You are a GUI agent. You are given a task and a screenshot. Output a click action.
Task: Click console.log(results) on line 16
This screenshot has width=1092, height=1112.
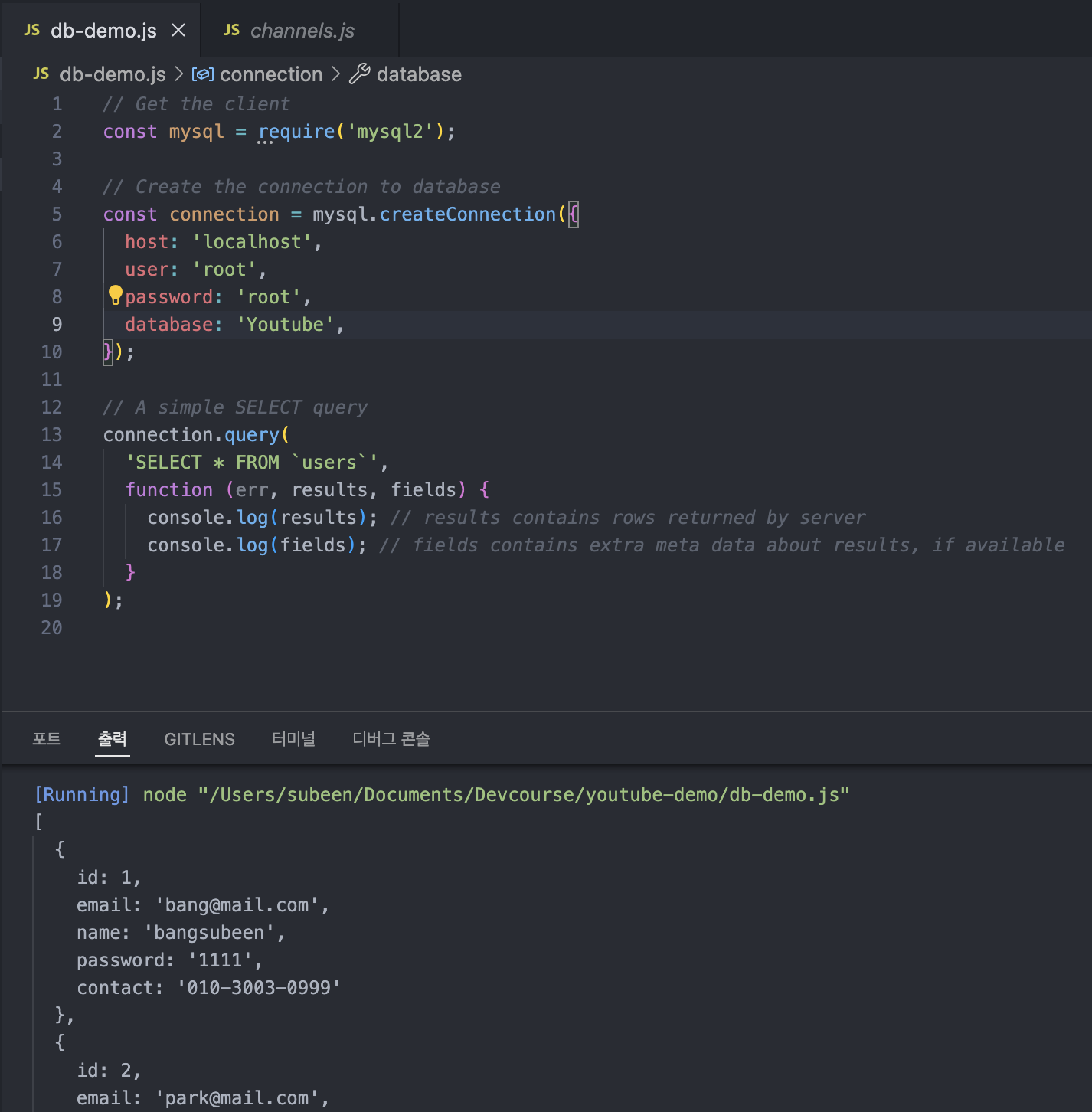pyautogui.click(x=257, y=518)
